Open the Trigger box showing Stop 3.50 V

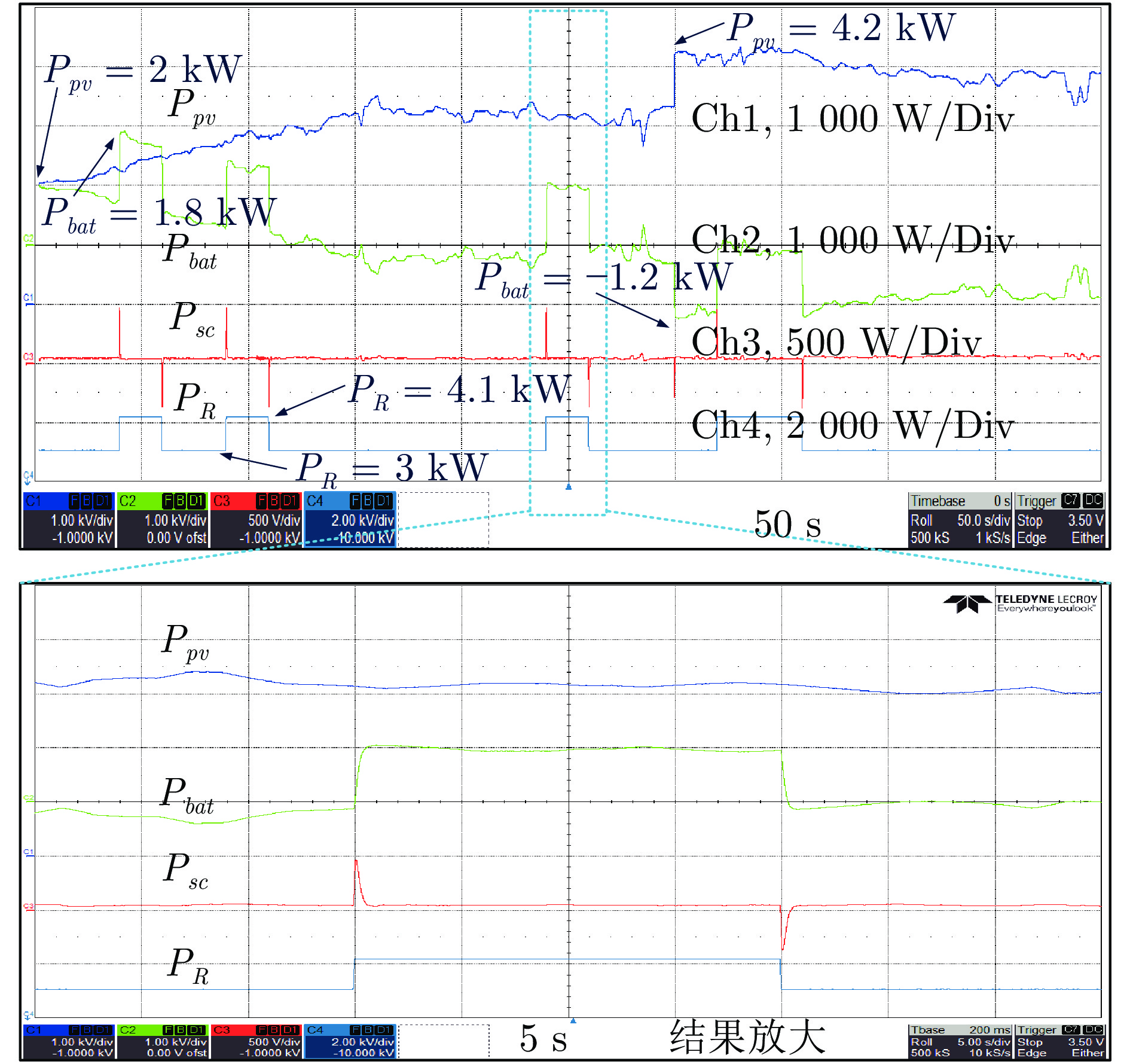coord(1060,520)
